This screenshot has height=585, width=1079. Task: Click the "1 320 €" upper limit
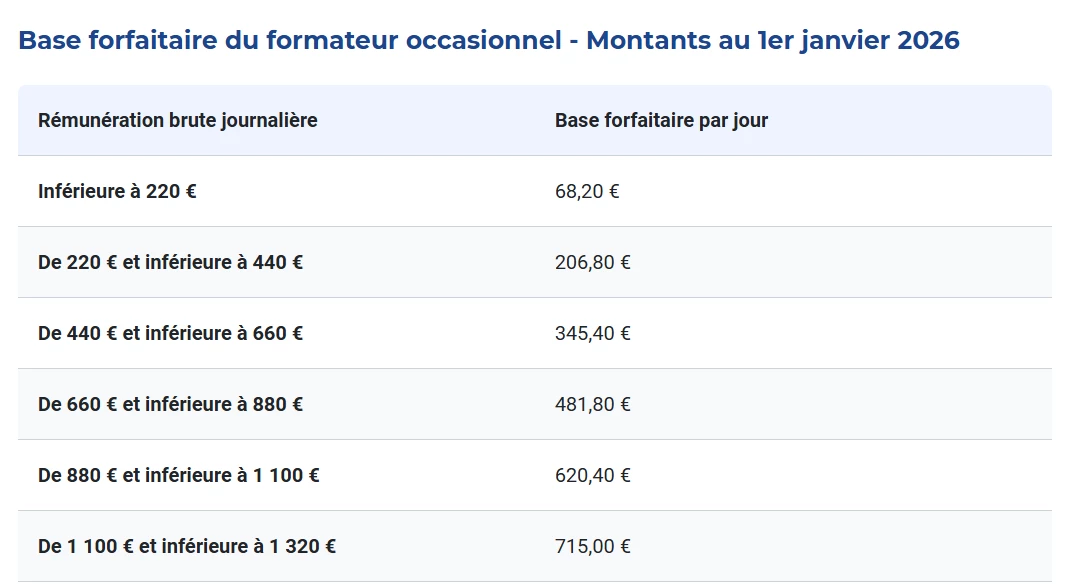click(x=302, y=547)
